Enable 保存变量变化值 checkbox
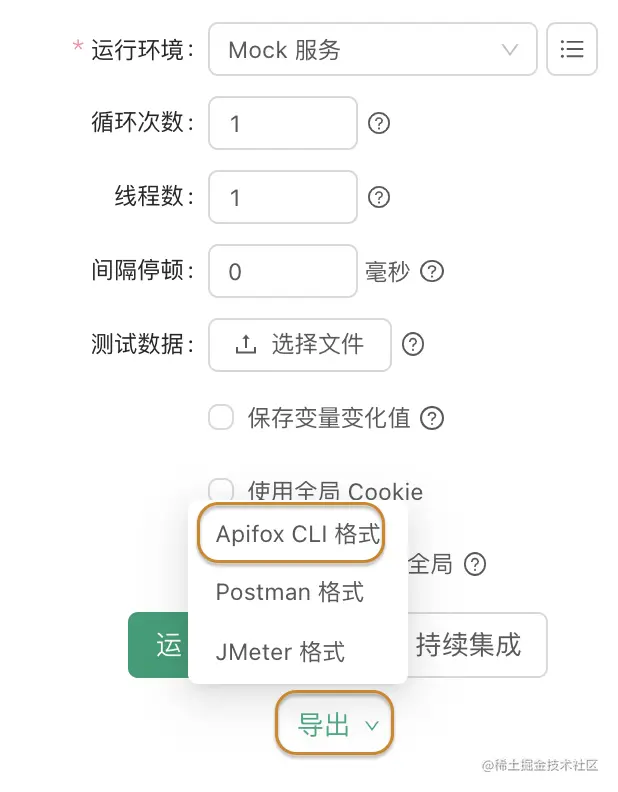 click(x=221, y=417)
